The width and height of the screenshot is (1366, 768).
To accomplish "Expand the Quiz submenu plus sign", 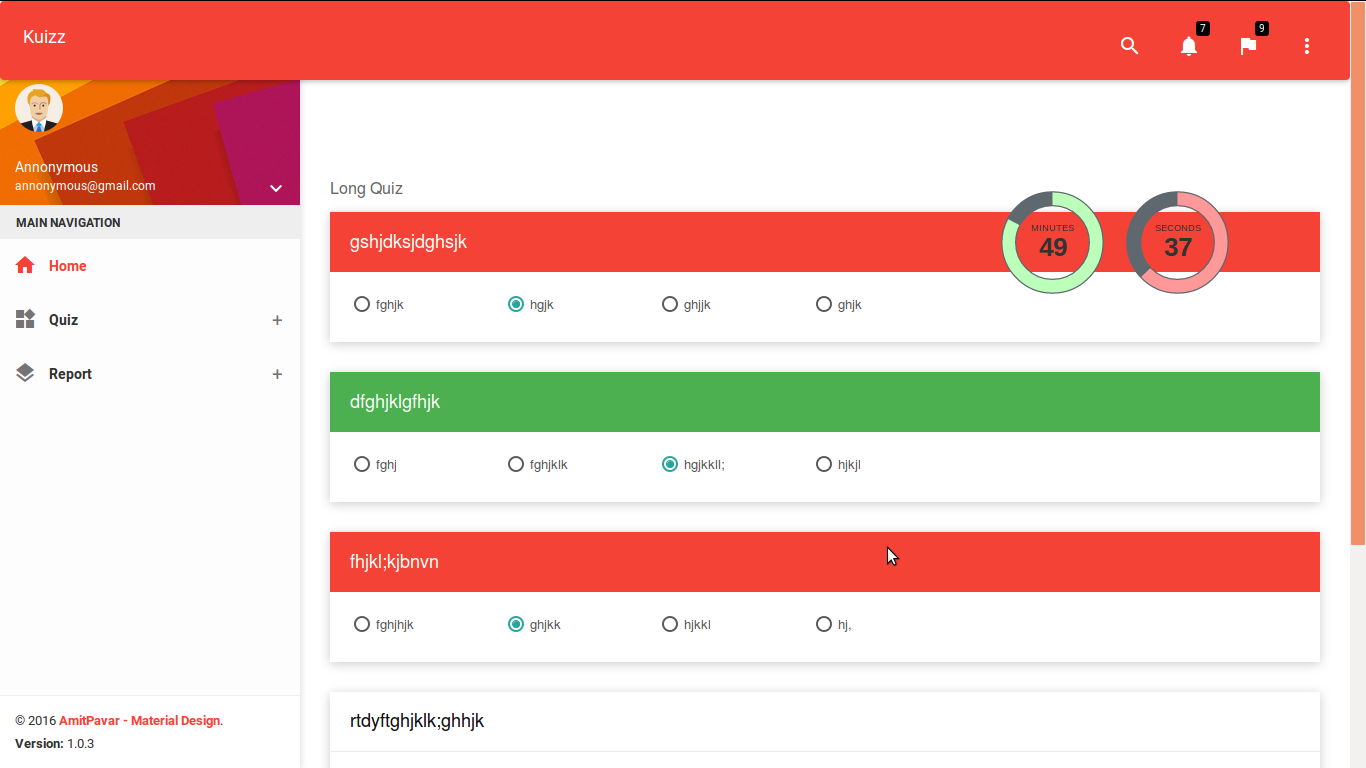I will 277,320.
